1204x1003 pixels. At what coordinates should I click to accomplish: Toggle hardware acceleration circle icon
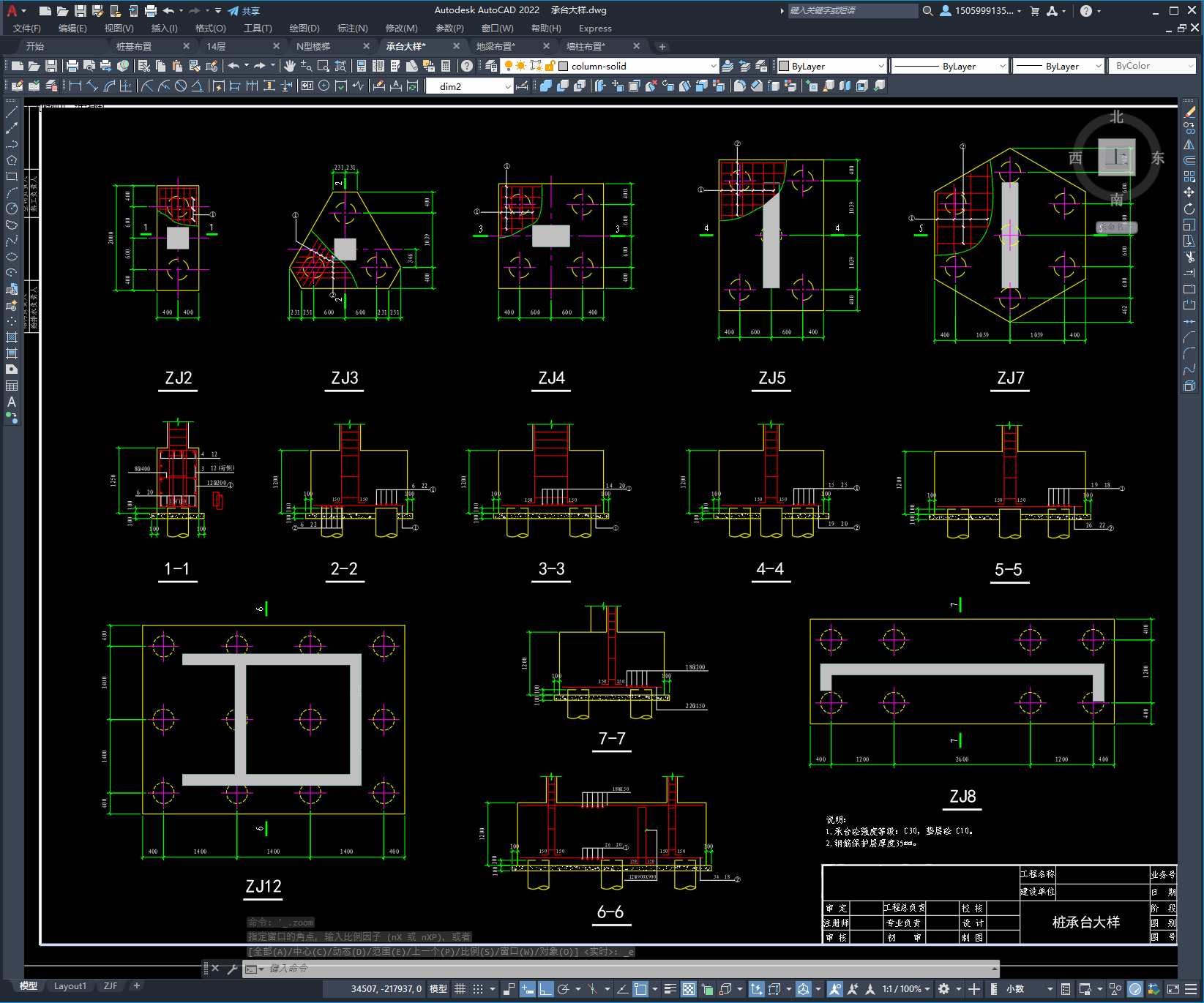(x=1135, y=989)
